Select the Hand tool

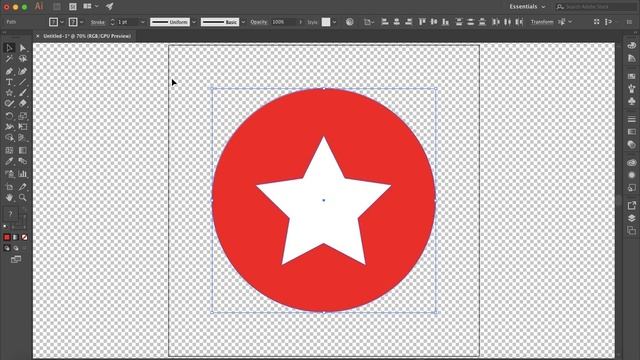tap(9, 198)
